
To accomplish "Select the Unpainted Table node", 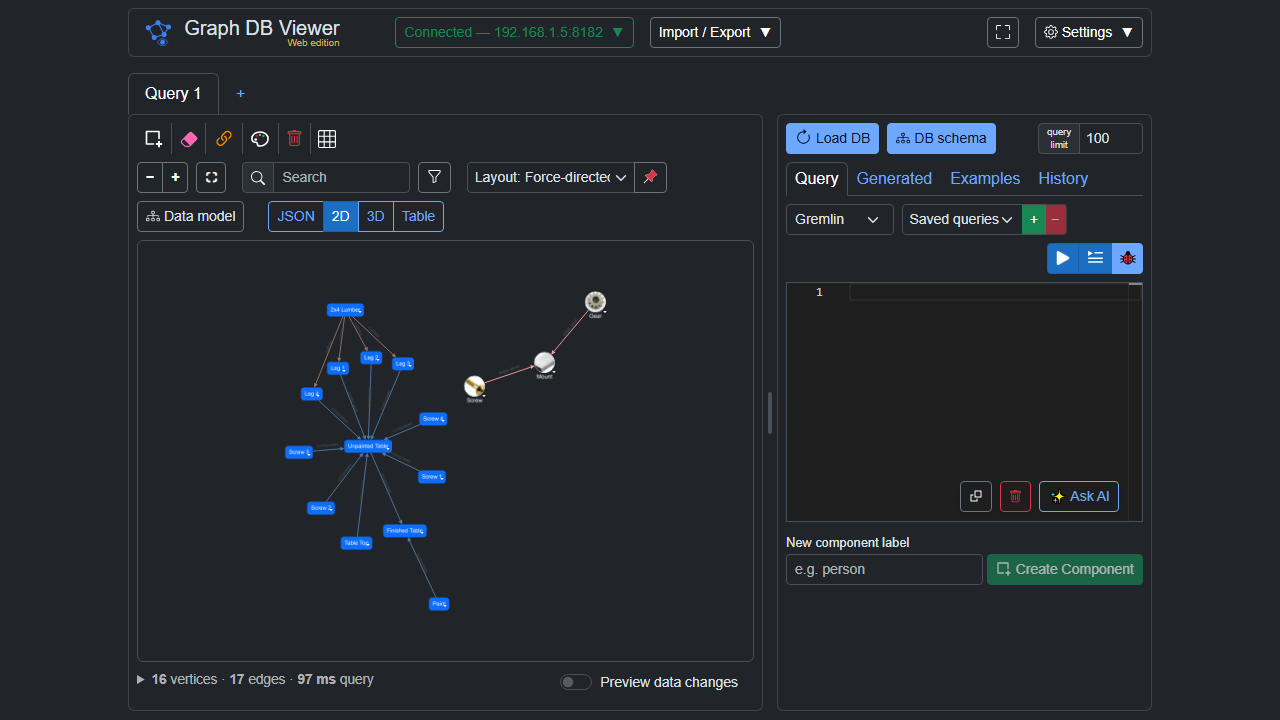I will tap(367, 446).
